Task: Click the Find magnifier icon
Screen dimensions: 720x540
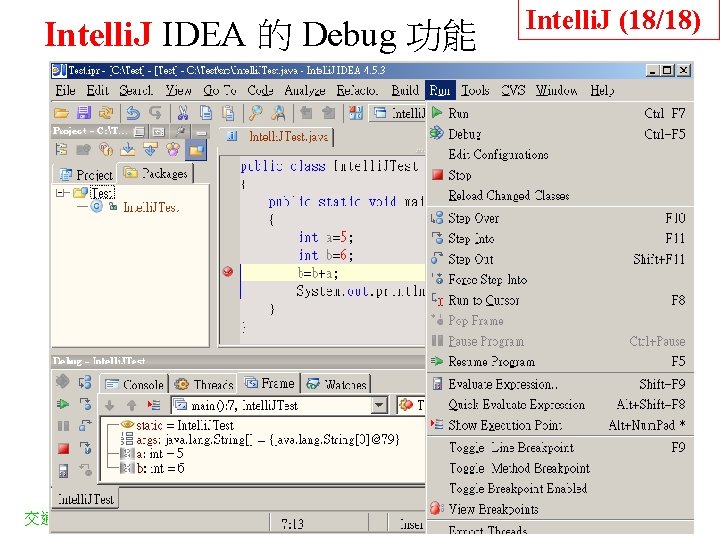Action: point(255,112)
